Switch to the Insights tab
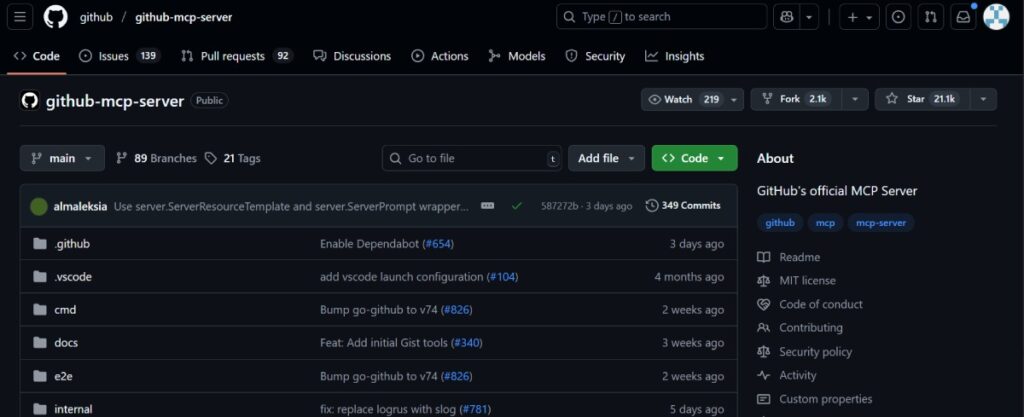The image size is (1024, 417). (674, 56)
